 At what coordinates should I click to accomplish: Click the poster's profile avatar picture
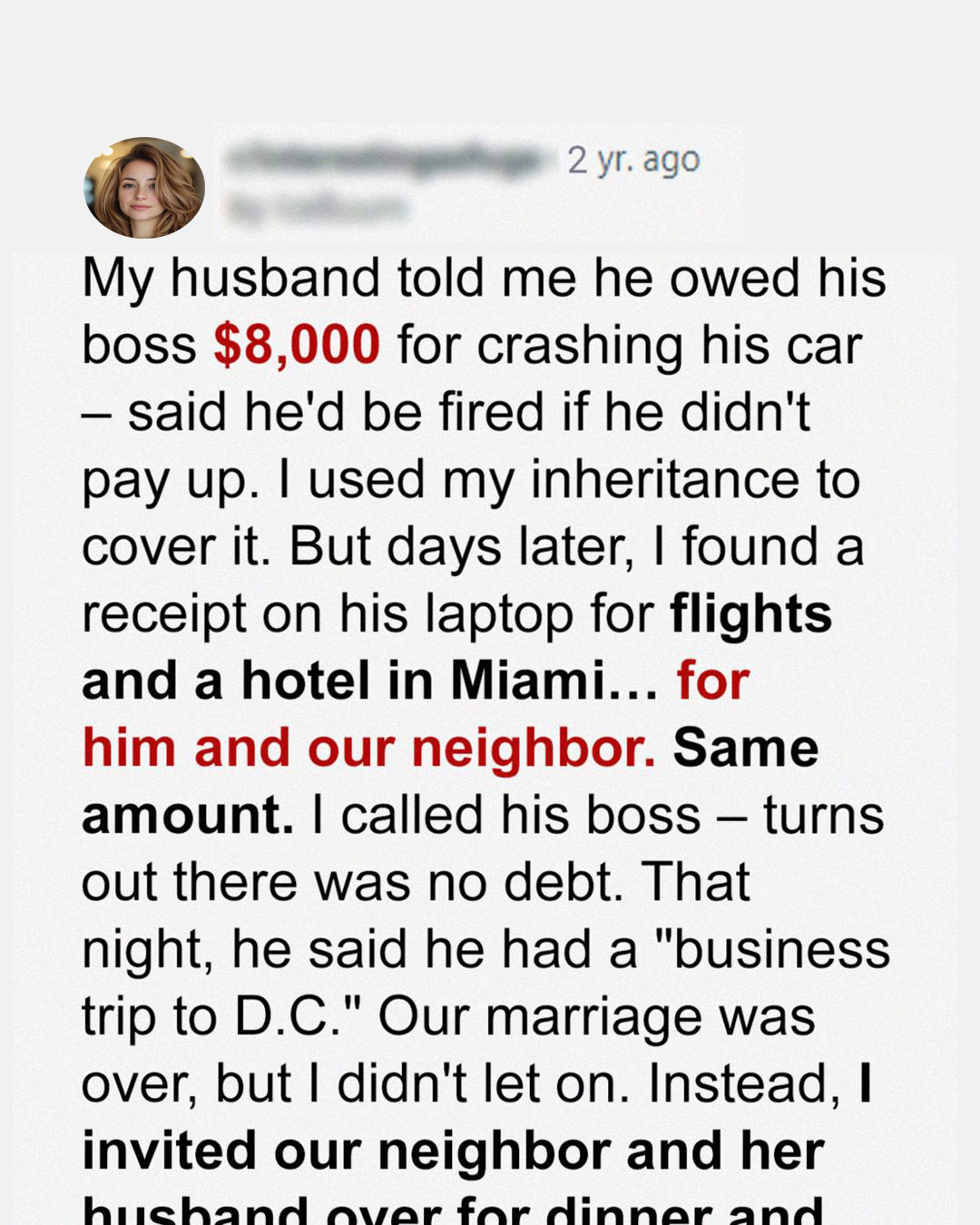(x=144, y=188)
